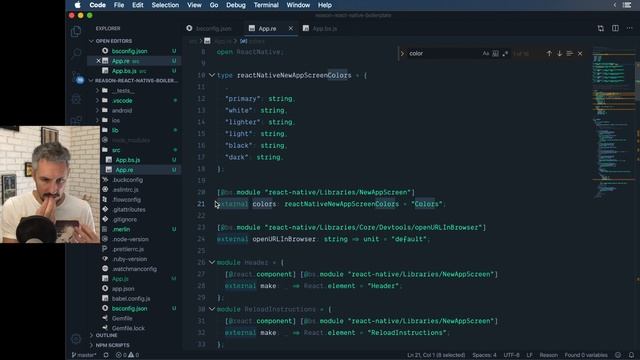Click the Reason language mode status
This screenshot has height=360, width=640.
coord(549,355)
